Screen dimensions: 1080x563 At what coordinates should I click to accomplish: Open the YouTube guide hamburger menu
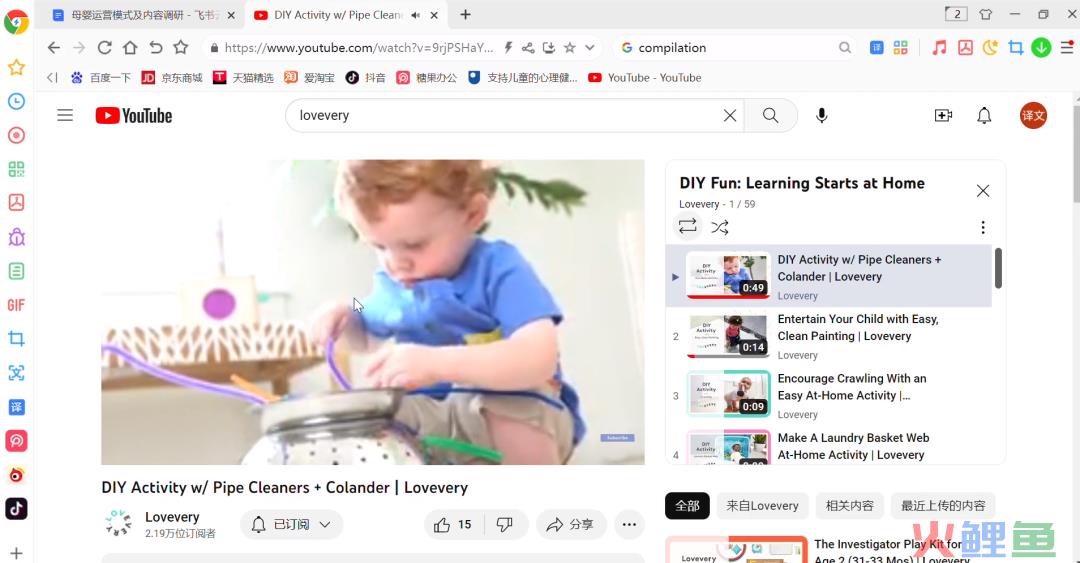click(x=65, y=115)
